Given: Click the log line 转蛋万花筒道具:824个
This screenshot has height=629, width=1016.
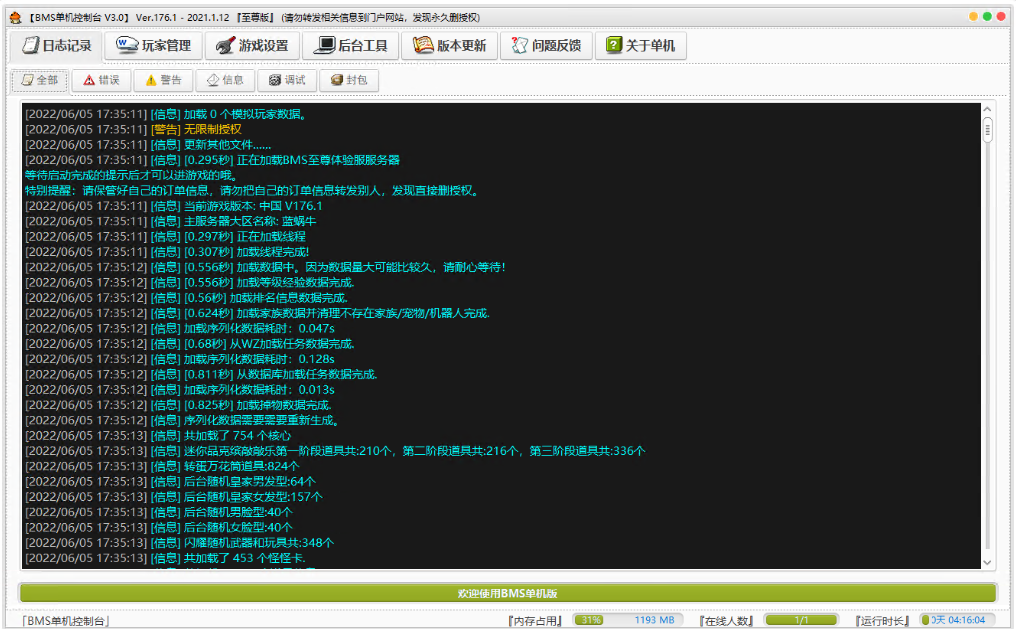Looking at the screenshot, I should tap(162, 466).
